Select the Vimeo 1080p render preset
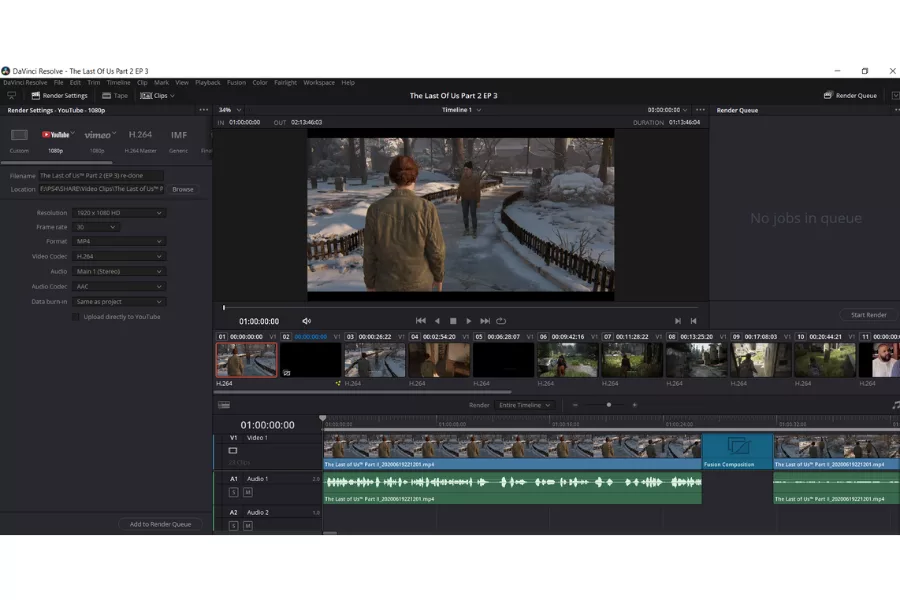900x600 pixels. [99, 141]
